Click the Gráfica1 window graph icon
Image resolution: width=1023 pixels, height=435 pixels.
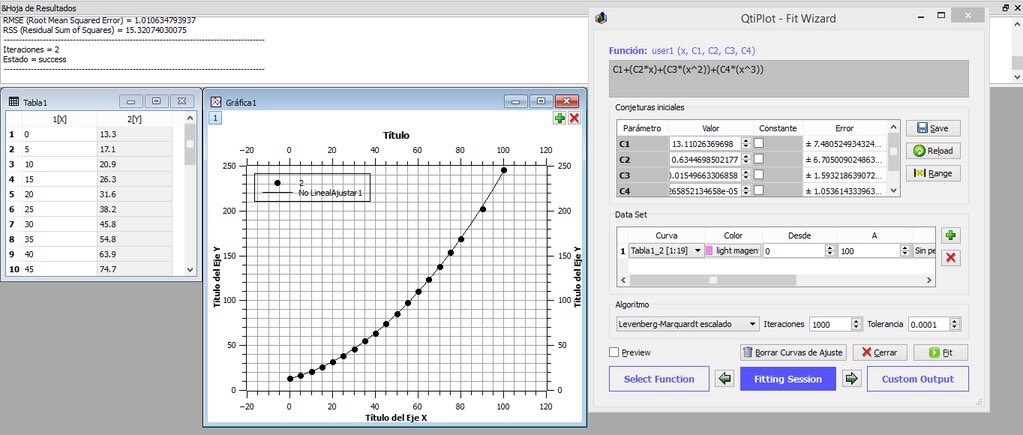coord(215,102)
